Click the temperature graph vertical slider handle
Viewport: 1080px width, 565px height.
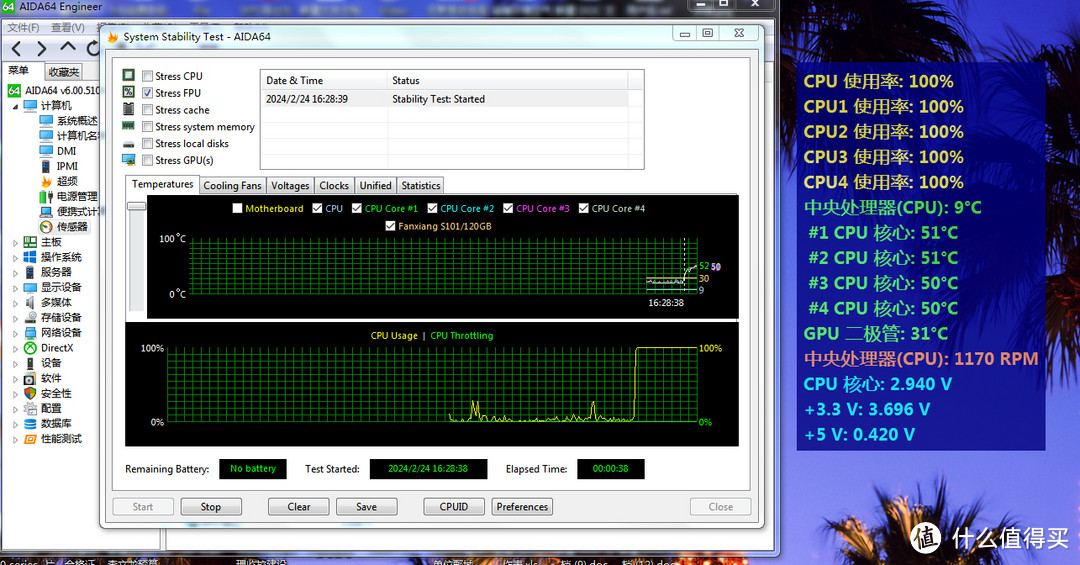tap(136, 206)
